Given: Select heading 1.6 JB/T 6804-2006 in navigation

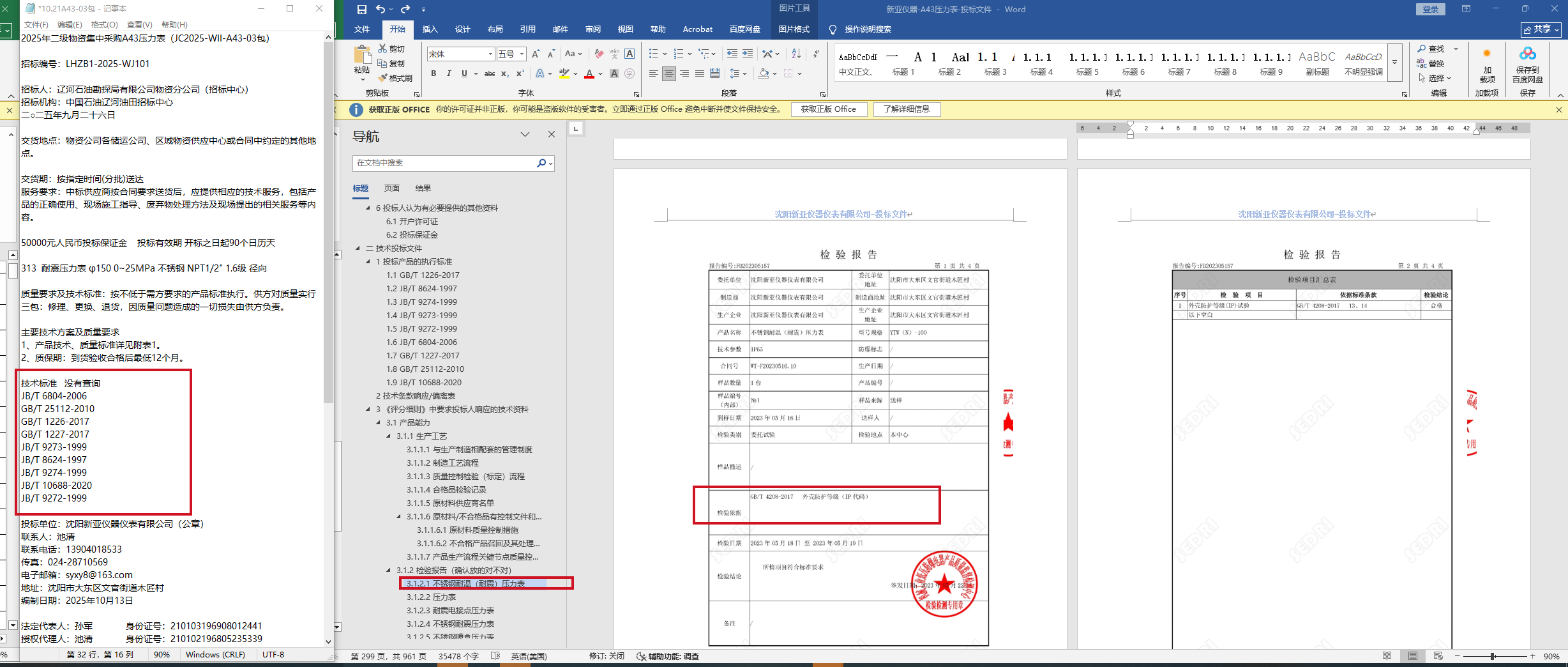Looking at the screenshot, I should tap(421, 342).
